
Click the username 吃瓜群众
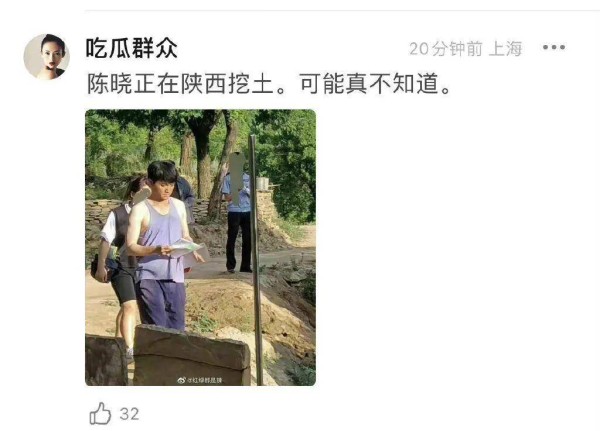(132, 48)
